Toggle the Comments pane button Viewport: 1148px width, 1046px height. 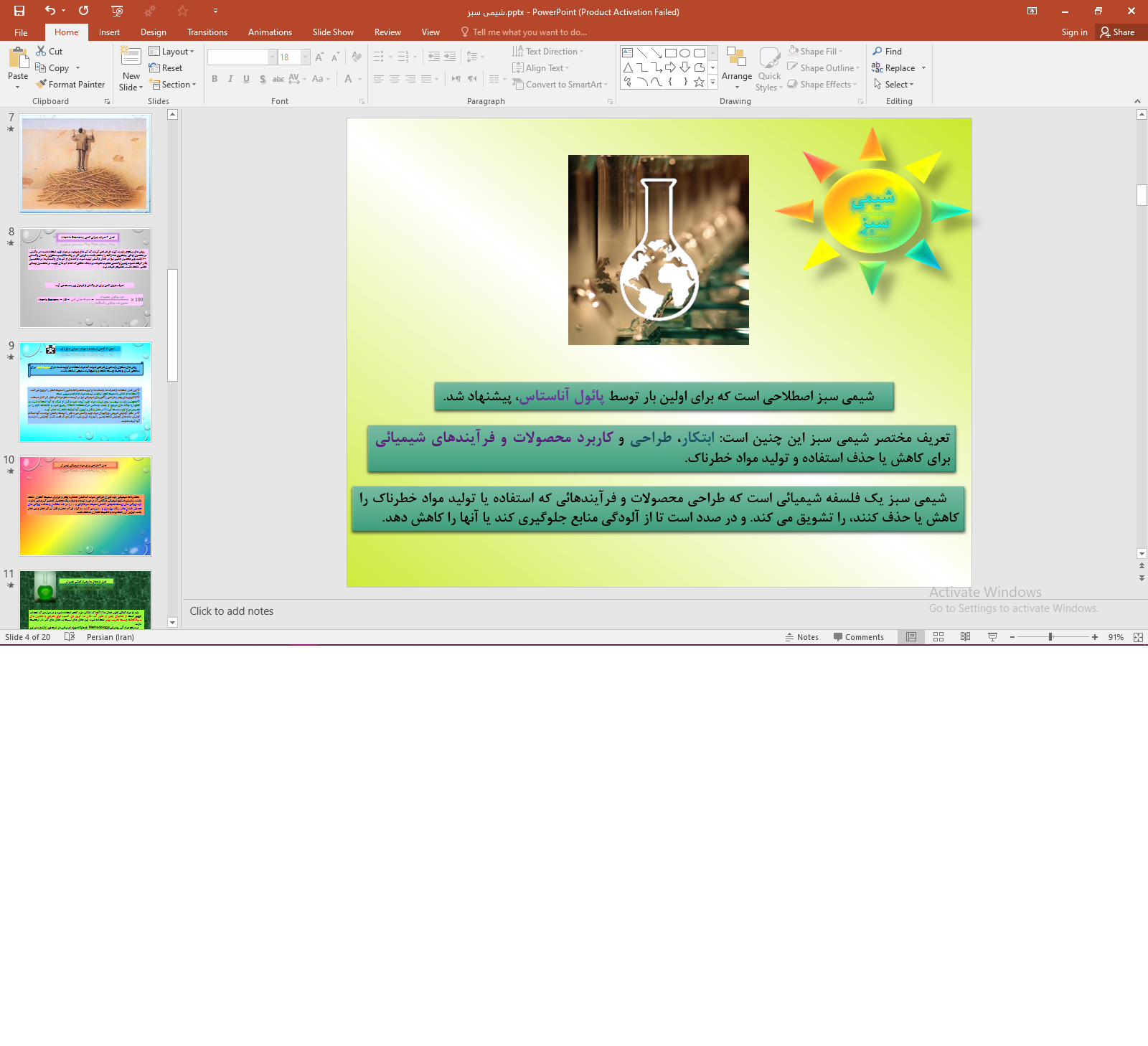(858, 637)
